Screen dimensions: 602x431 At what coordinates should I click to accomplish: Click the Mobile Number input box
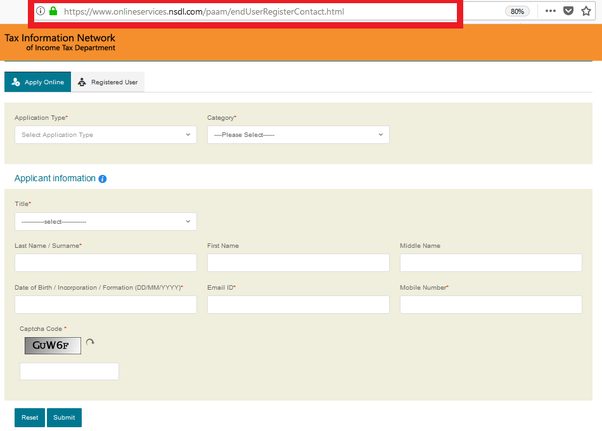coord(490,304)
